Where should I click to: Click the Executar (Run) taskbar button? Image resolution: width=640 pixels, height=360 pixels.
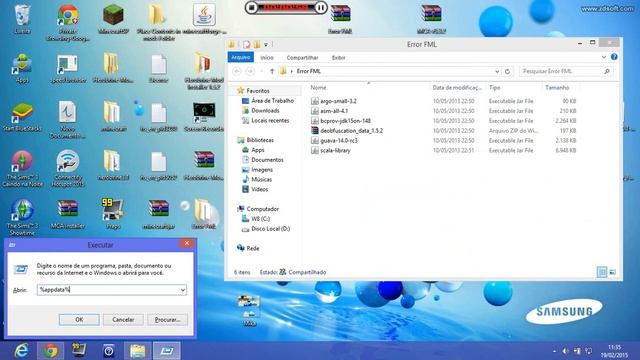tap(167, 351)
